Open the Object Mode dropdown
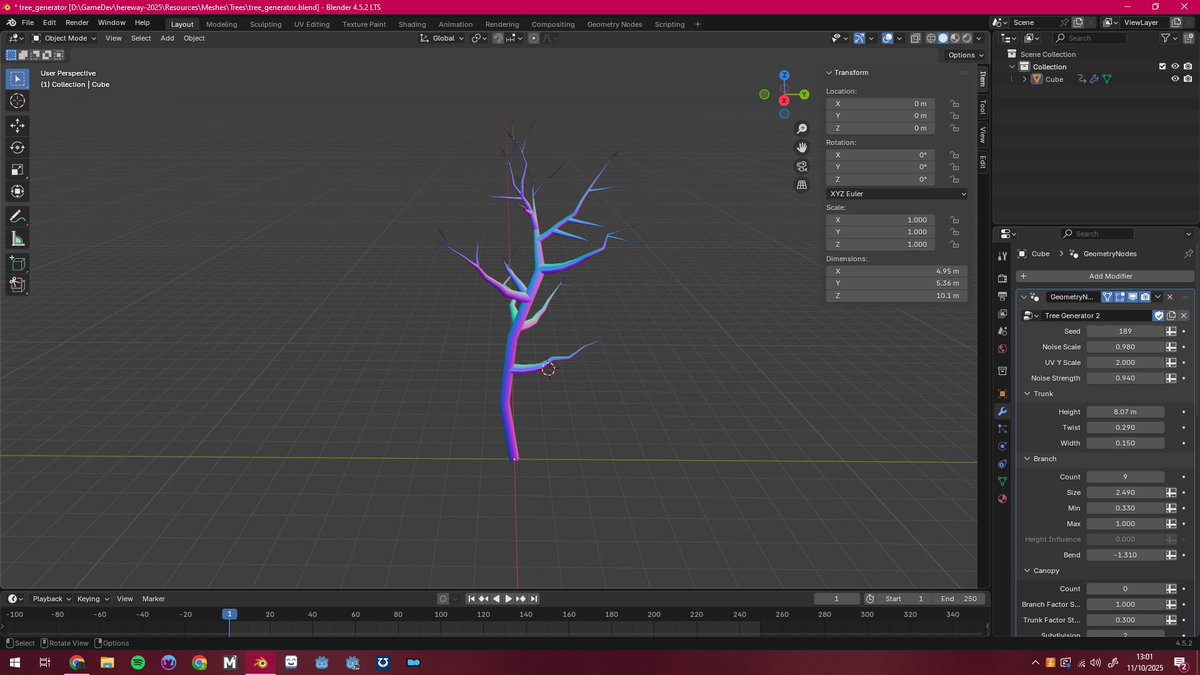The image size is (1200, 675). pos(65,38)
